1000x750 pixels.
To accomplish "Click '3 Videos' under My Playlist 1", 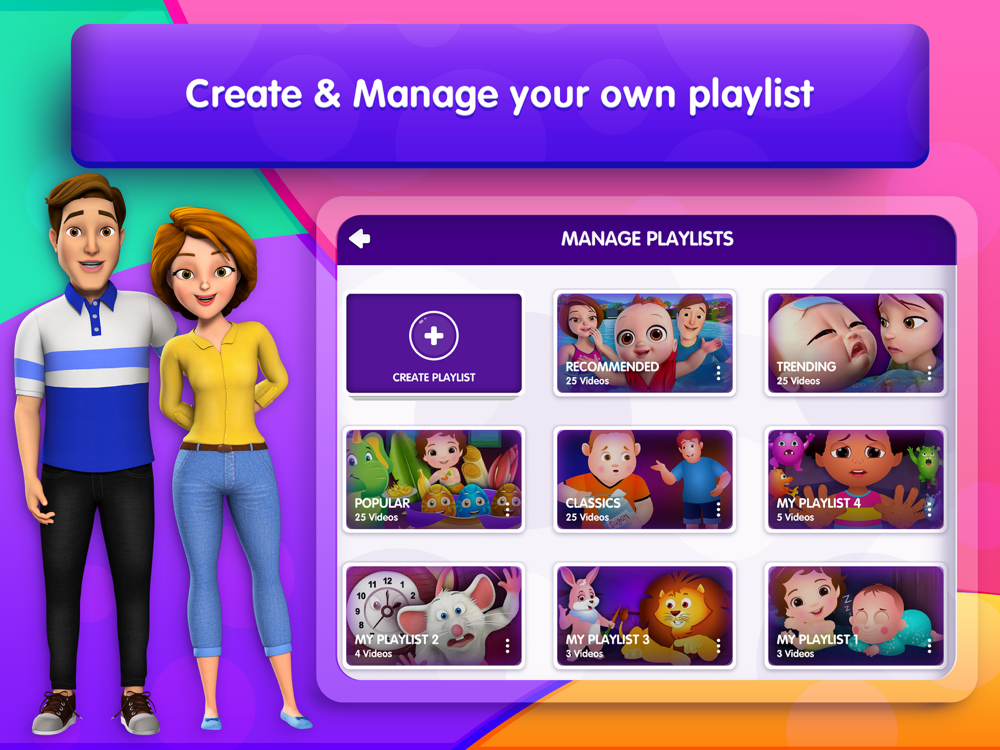I will point(795,654).
